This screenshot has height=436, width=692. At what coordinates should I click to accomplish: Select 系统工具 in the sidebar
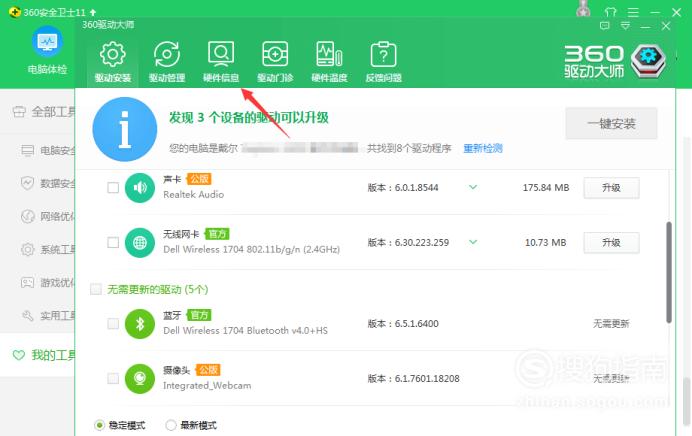(x=48, y=249)
